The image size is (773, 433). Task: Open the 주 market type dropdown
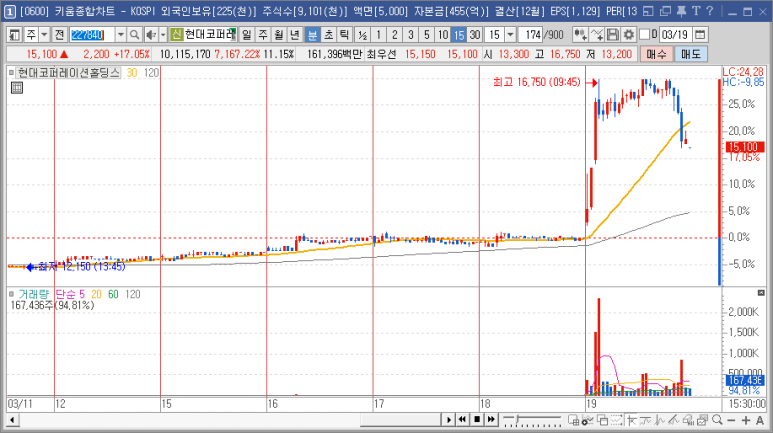click(x=44, y=35)
